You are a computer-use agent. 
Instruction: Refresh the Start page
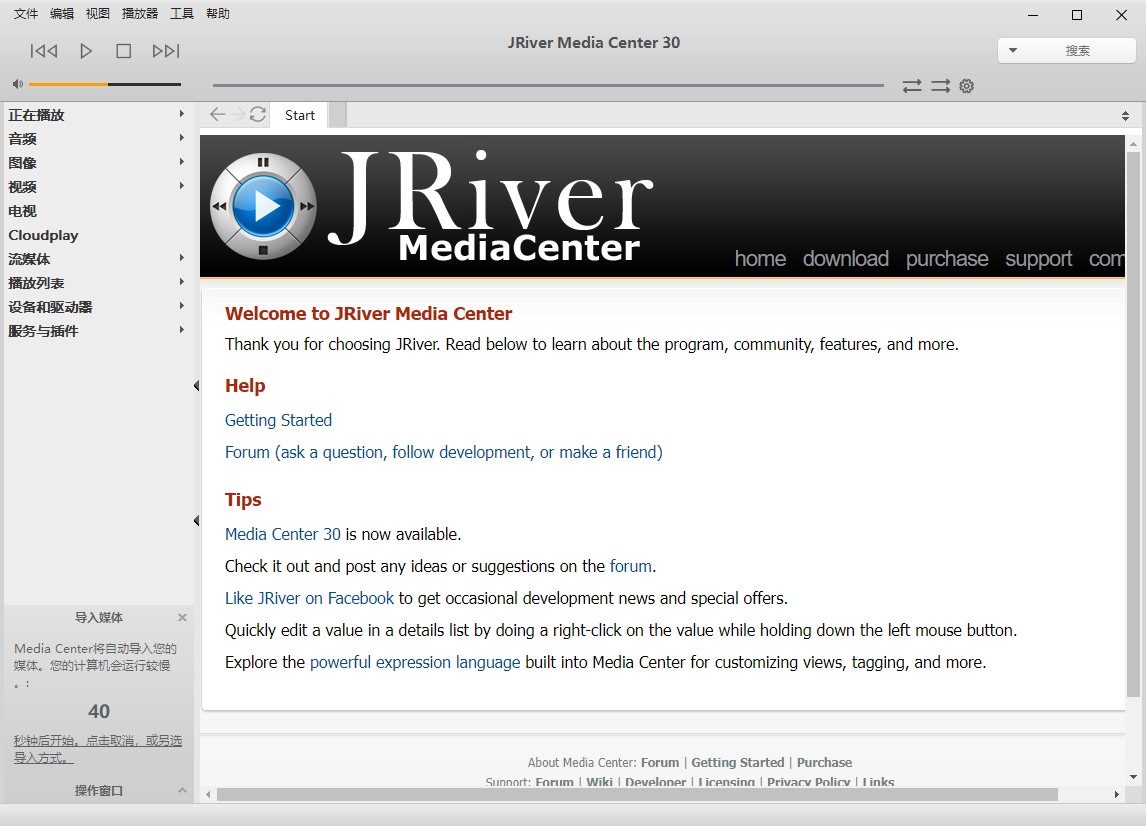pos(257,115)
